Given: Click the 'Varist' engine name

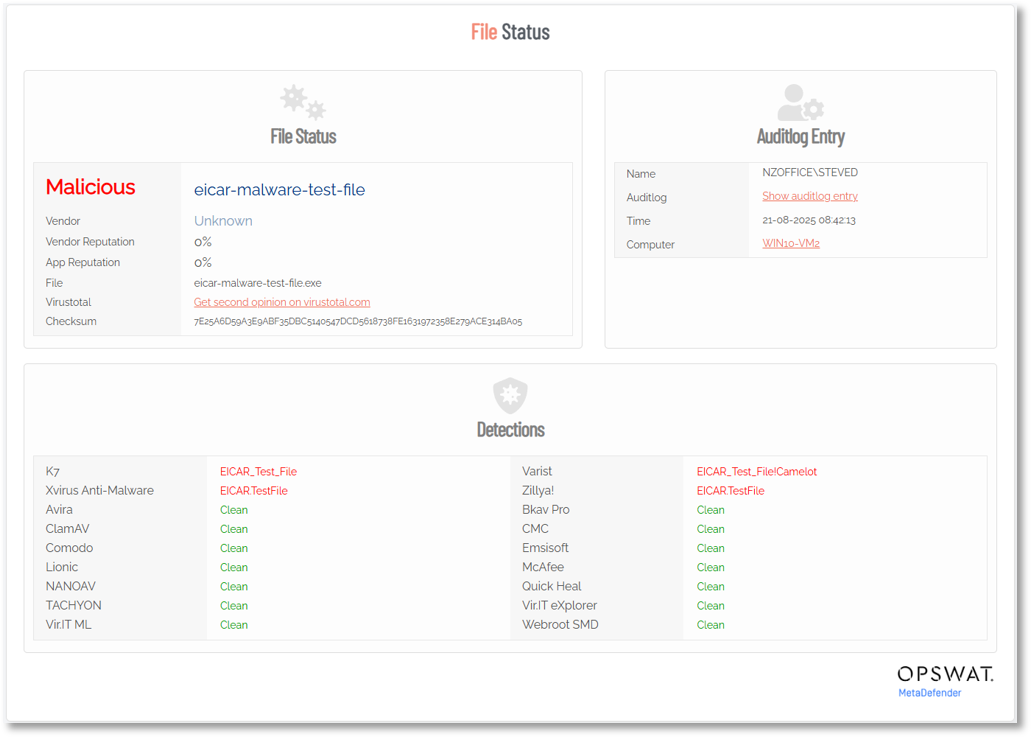Looking at the screenshot, I should pyautogui.click(x=537, y=471).
